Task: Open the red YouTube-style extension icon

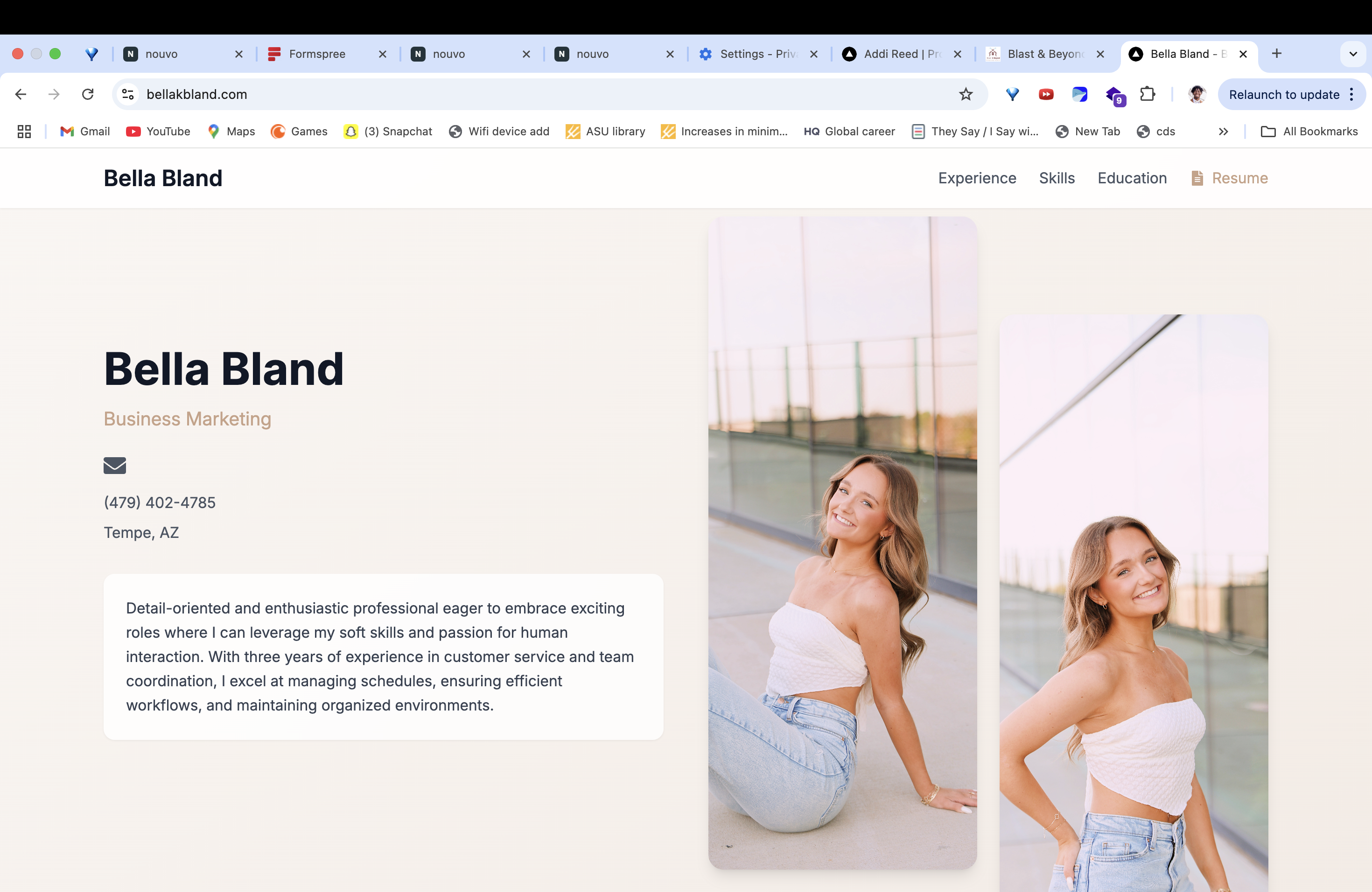Action: 1046,94
